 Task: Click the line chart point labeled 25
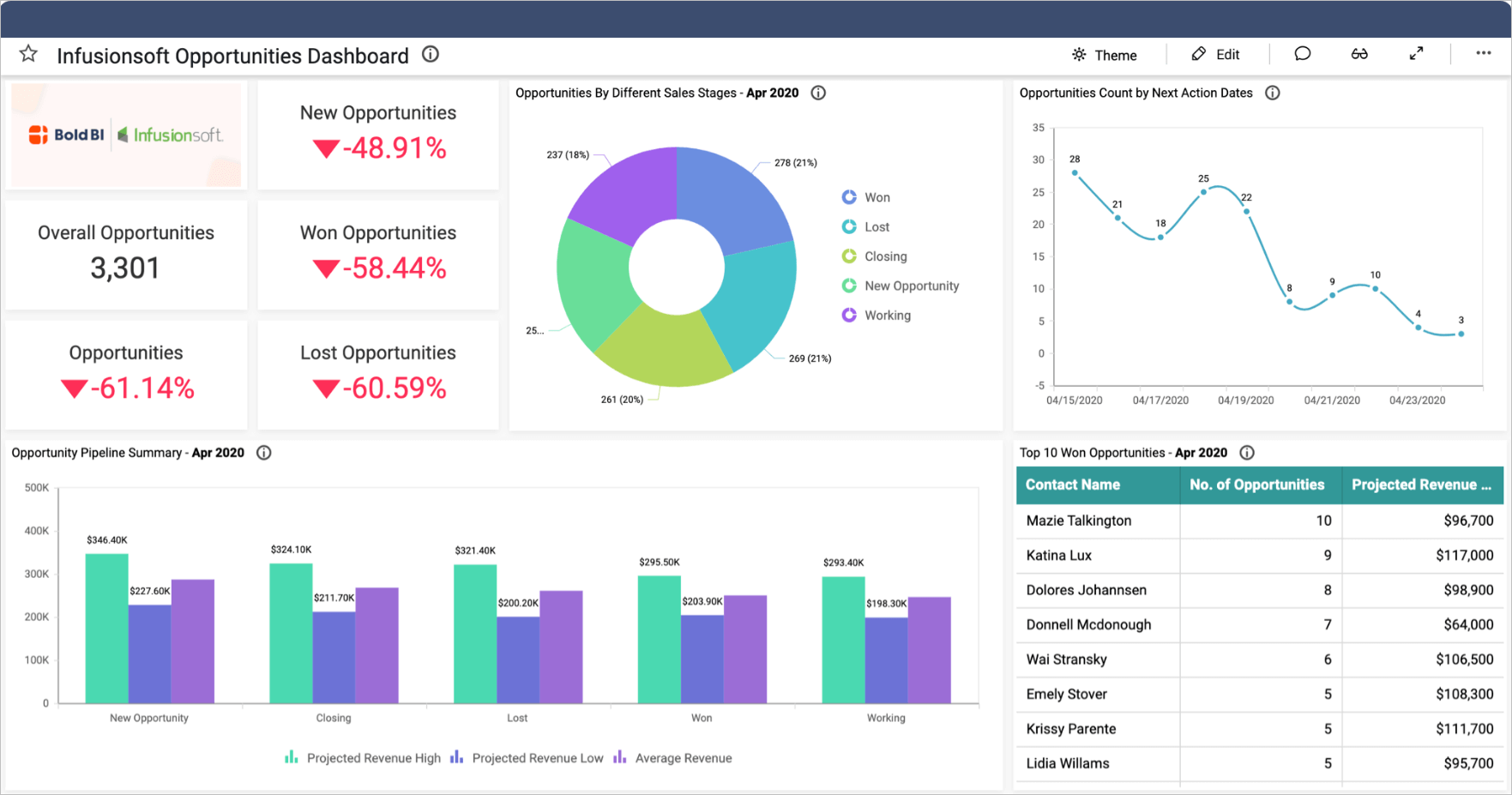click(x=1203, y=192)
